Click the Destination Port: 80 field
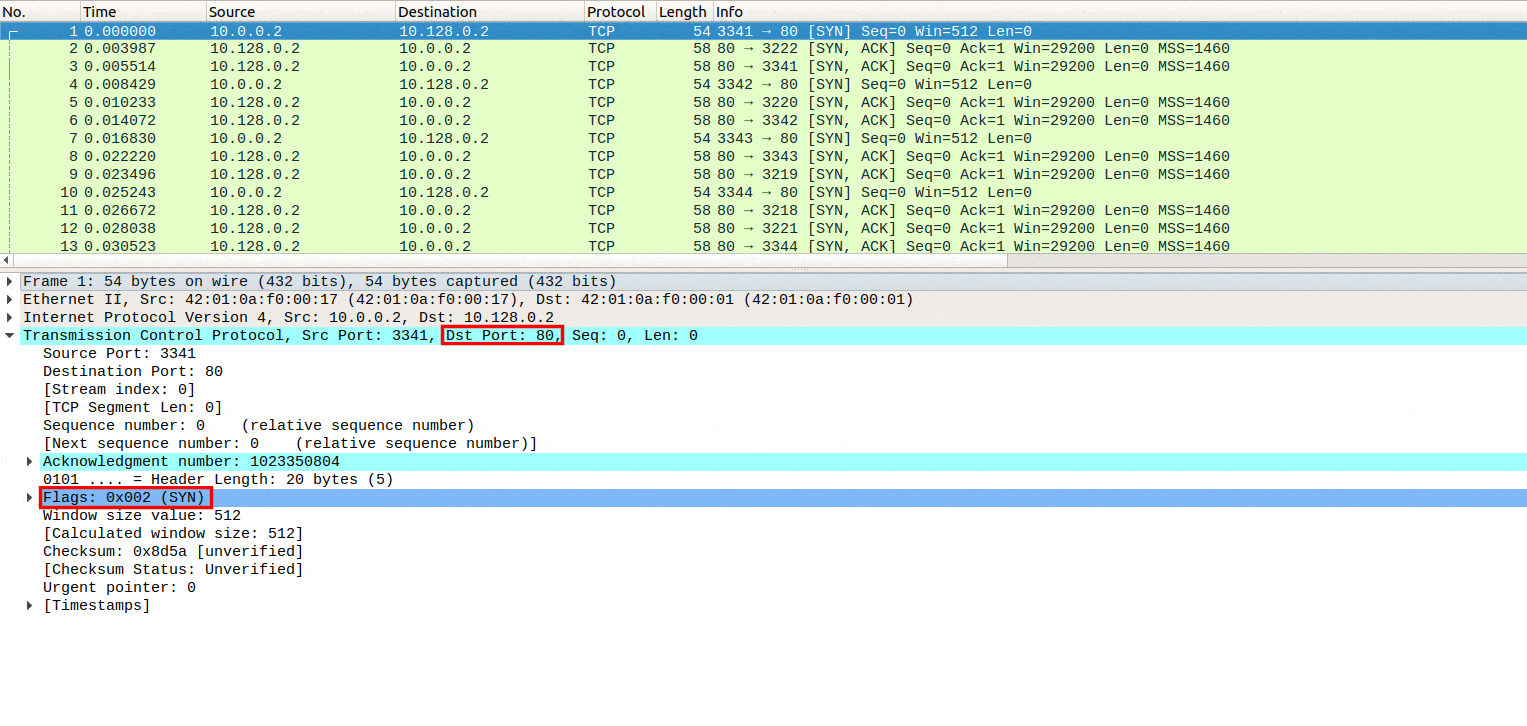Viewport: 1527px width, 726px height. [132, 372]
